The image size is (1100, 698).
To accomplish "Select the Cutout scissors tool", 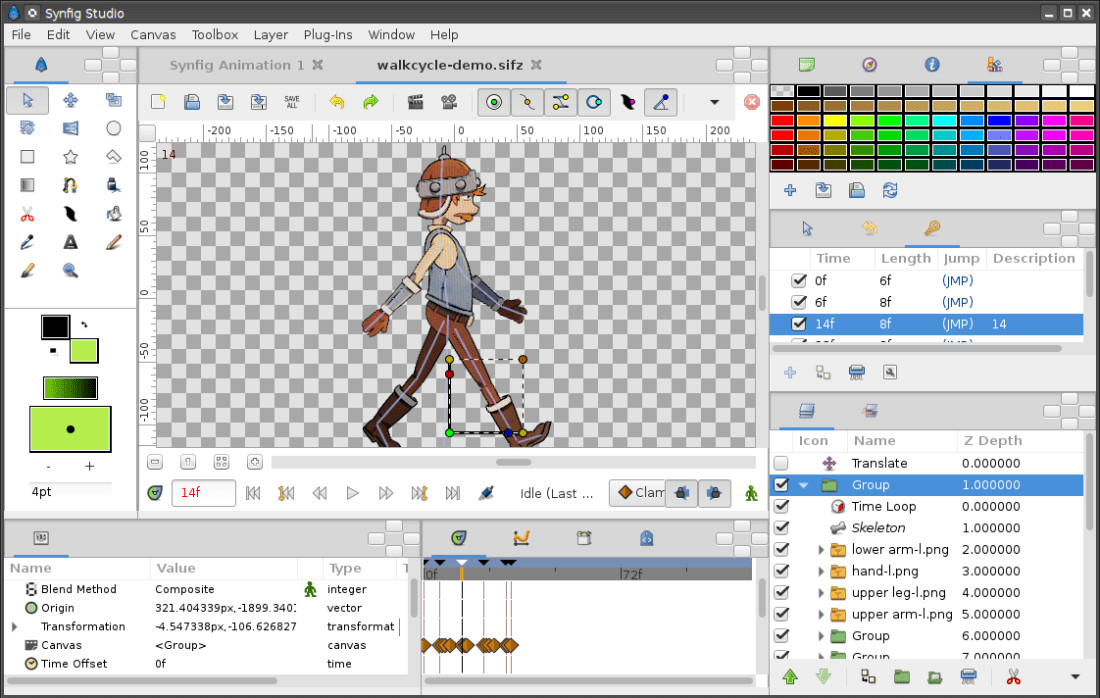I will 27,214.
